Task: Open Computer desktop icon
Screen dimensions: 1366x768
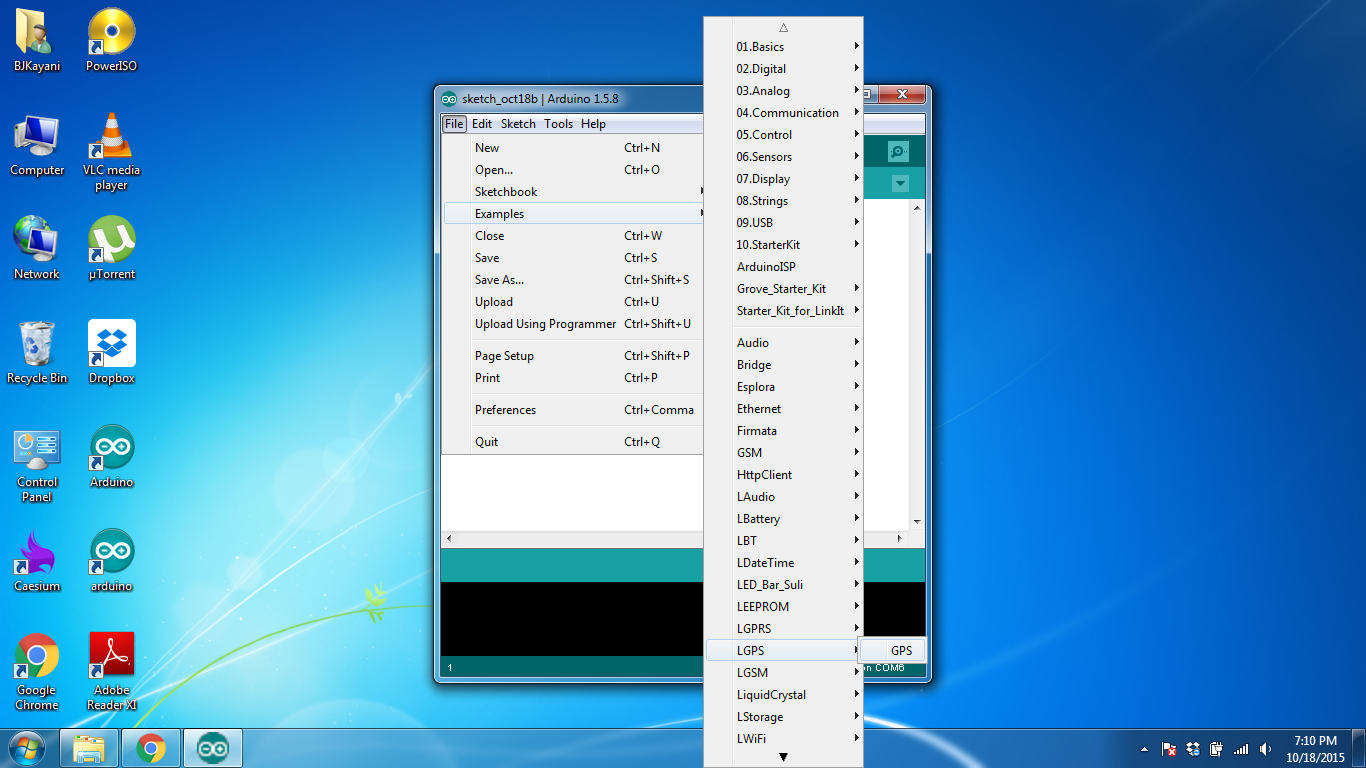Action: pyautogui.click(x=37, y=145)
